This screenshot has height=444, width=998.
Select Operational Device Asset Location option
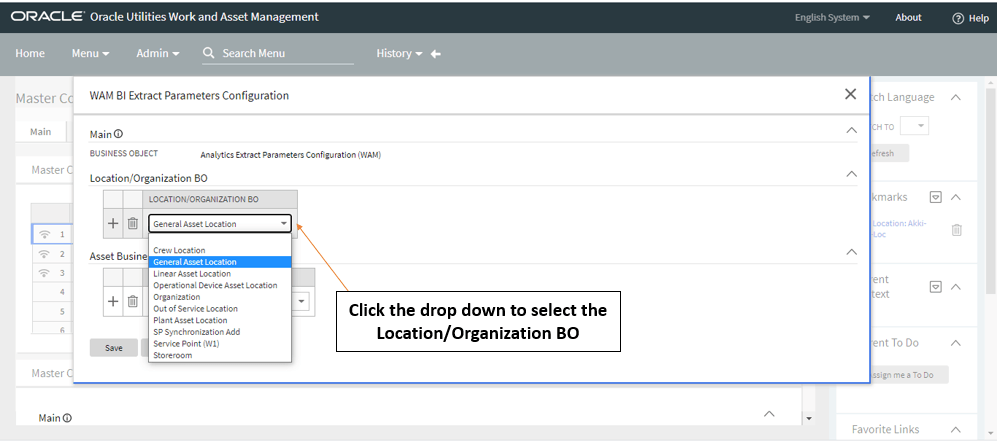pos(220,285)
